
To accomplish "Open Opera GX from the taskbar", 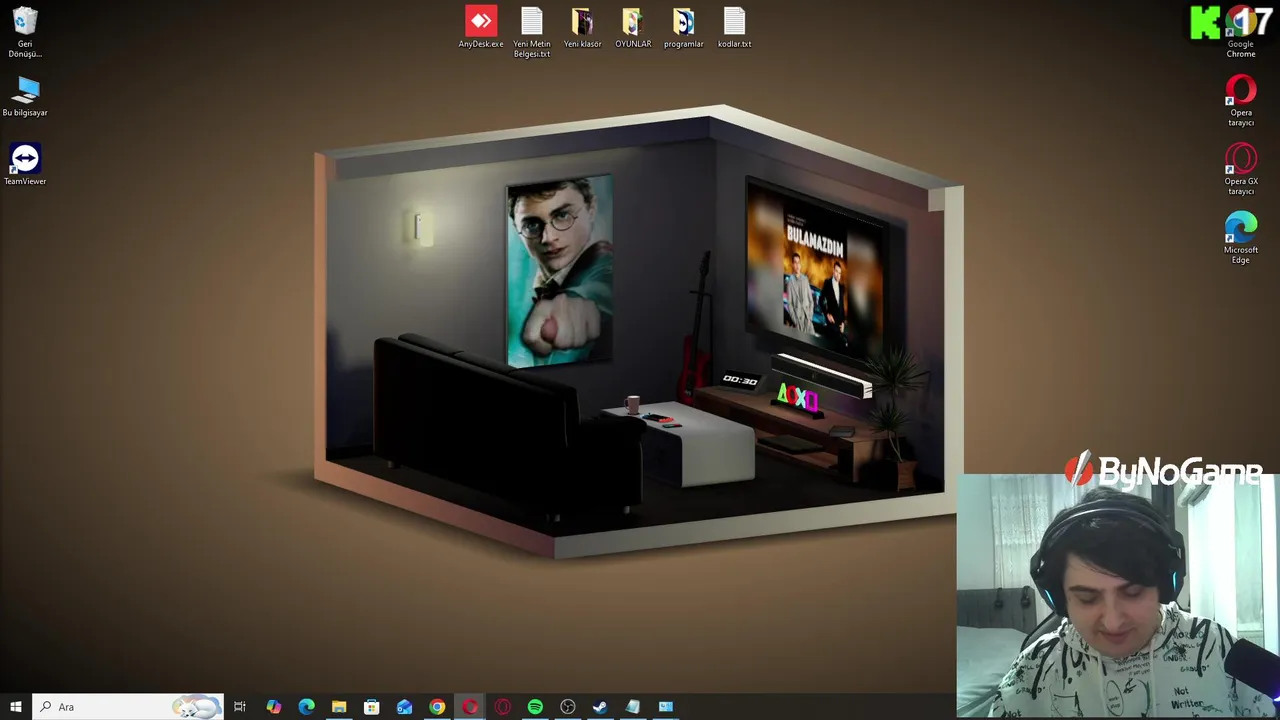I will (x=502, y=707).
